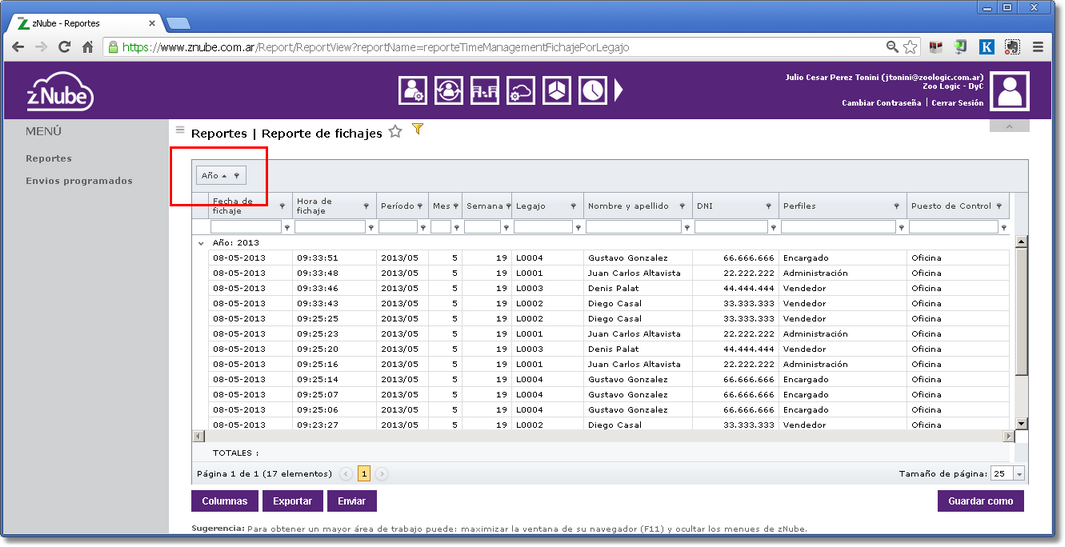Open the user settings module icon
This screenshot has height=547, width=1065.
point(412,90)
